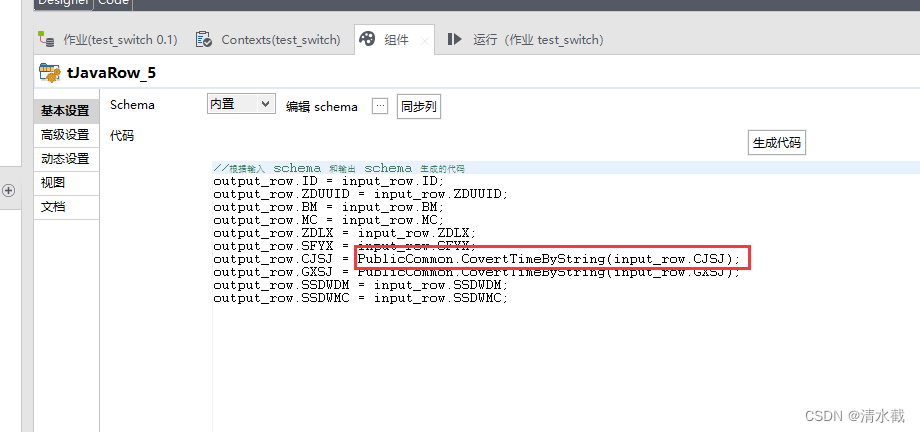Click the output_row.SFYX code line
Image resolution: width=920 pixels, height=432 pixels.
[x=345, y=246]
